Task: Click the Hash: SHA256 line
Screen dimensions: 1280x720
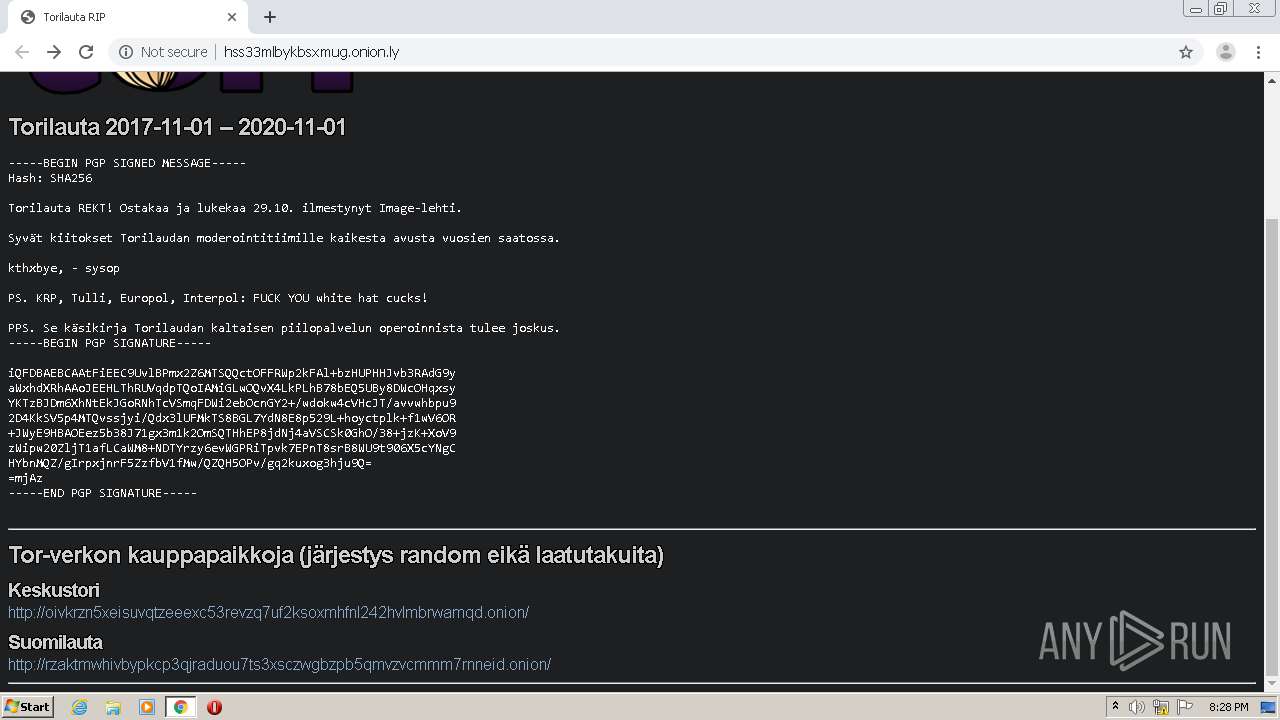Action: click(50, 178)
